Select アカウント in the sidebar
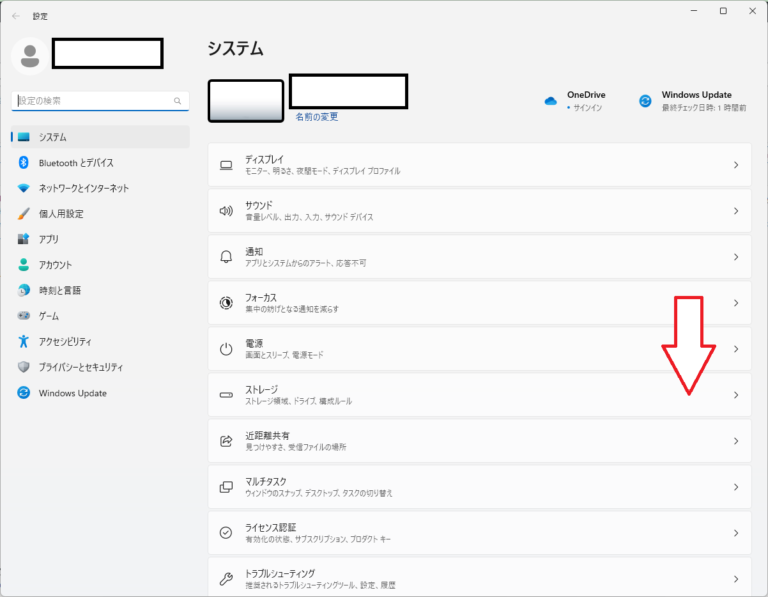This screenshot has width=768, height=597. click(x=55, y=265)
